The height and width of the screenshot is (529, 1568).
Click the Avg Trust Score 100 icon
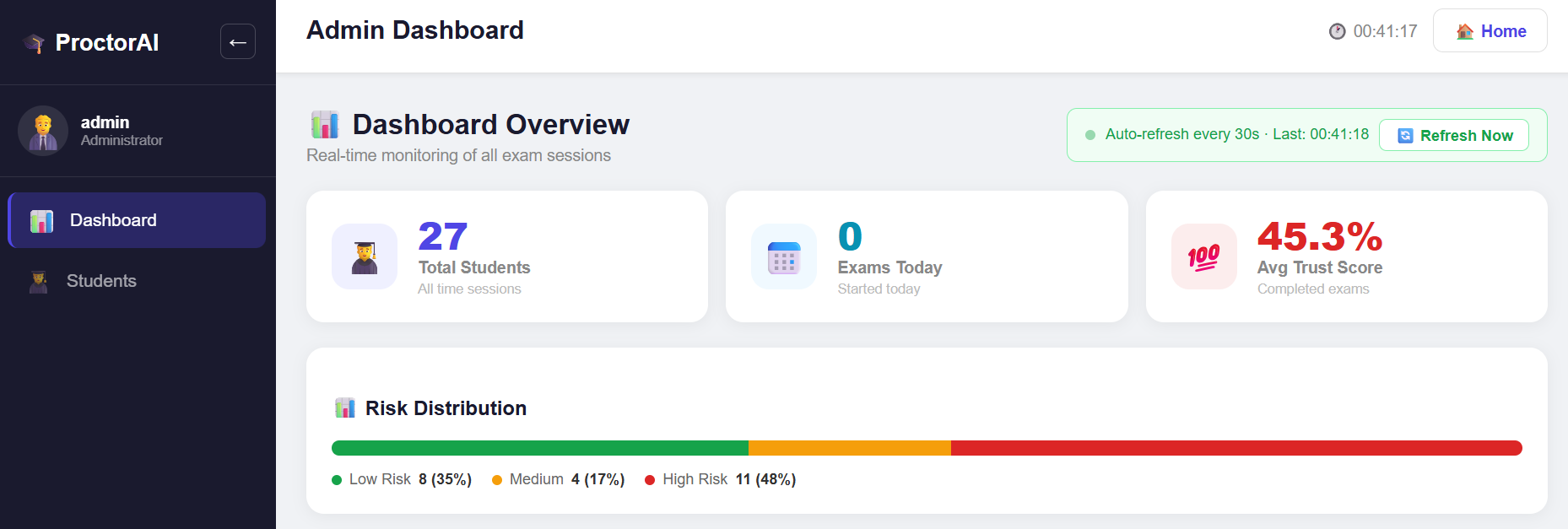point(1204,256)
